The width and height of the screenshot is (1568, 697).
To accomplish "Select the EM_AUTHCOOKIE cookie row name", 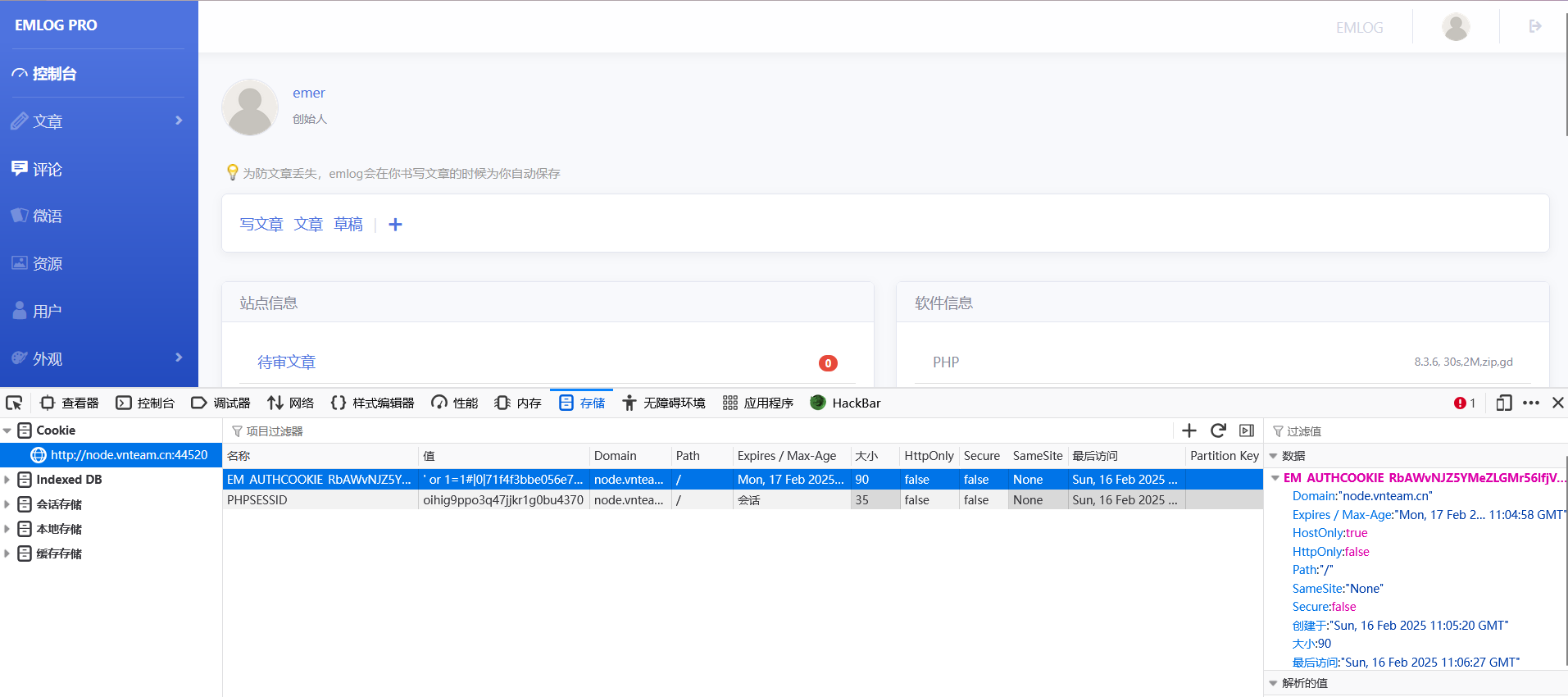I will (320, 480).
